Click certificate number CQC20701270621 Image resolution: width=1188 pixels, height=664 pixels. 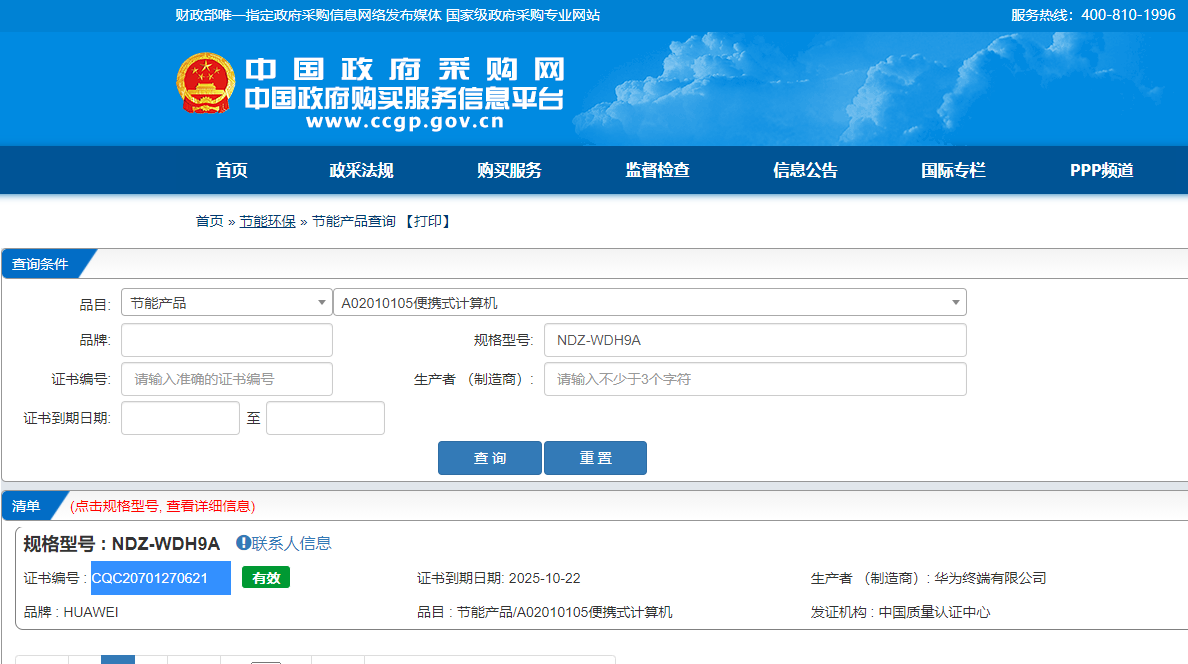click(x=150, y=578)
